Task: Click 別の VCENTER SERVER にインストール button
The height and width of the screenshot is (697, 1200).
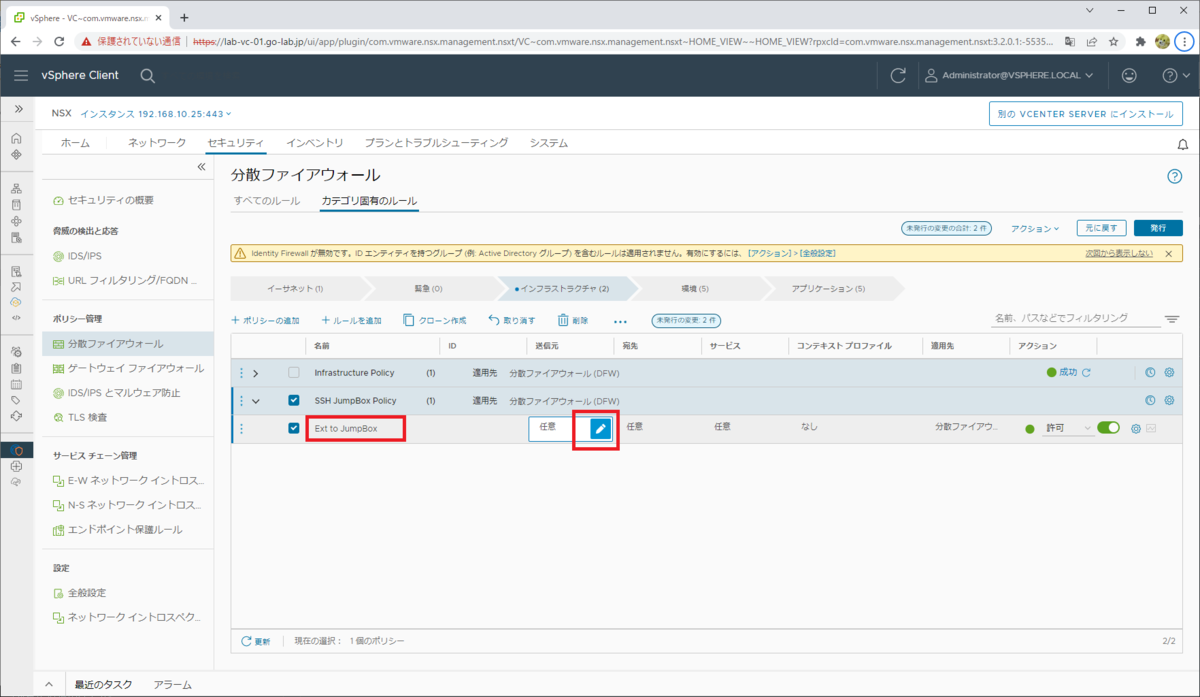Action: point(1086,114)
